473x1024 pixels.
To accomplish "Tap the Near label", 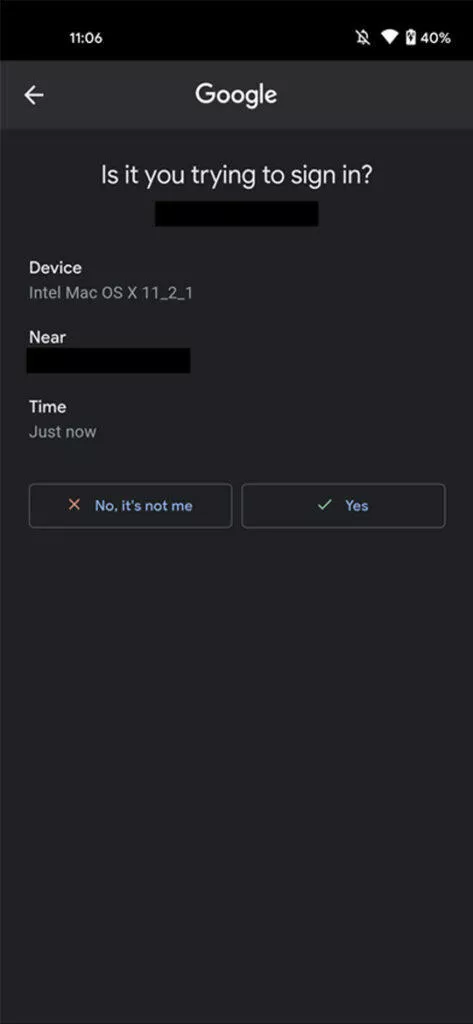I will pyautogui.click(x=48, y=337).
